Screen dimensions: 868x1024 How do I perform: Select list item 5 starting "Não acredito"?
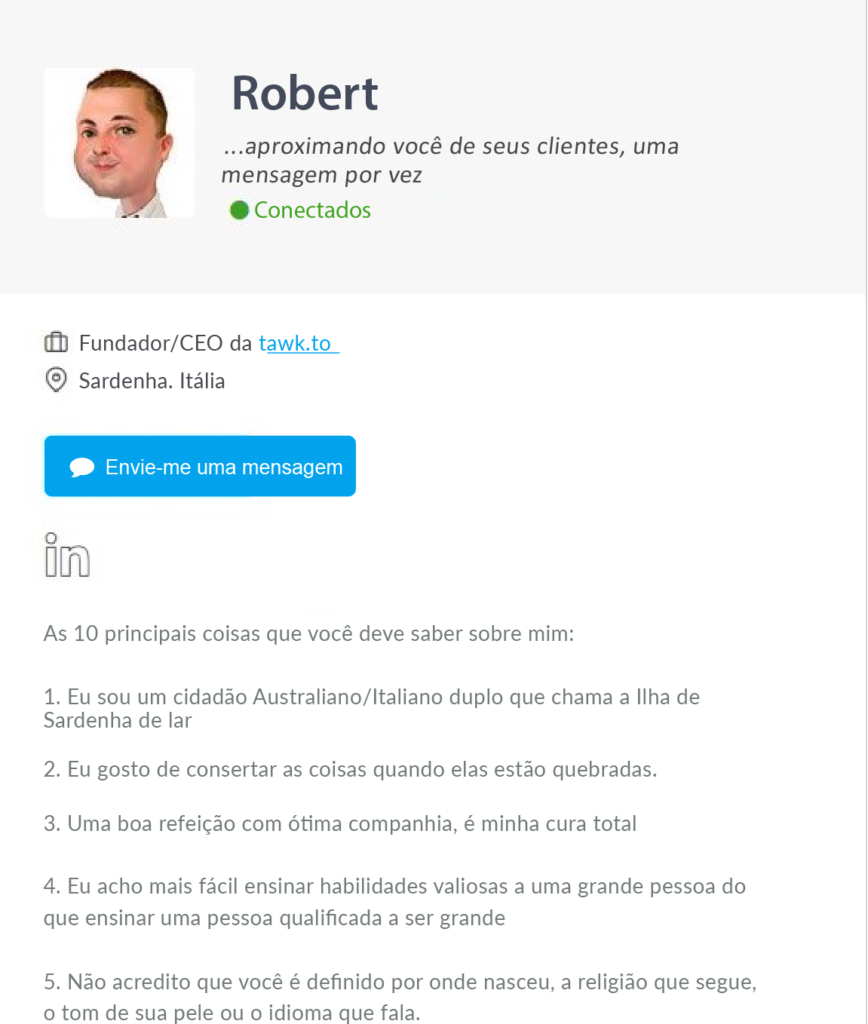[394, 997]
